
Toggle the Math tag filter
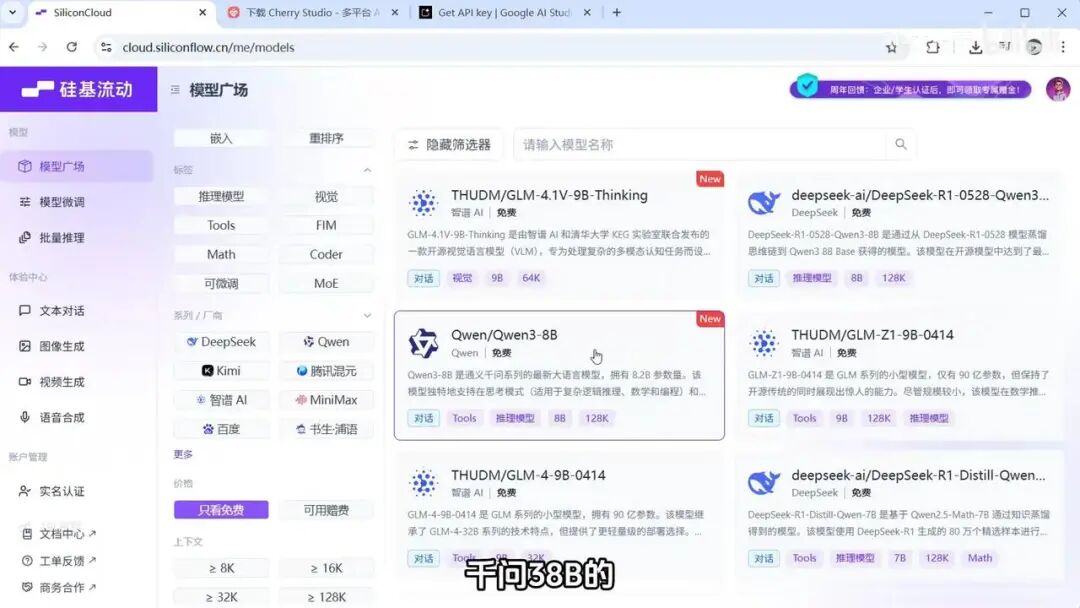[221, 254]
